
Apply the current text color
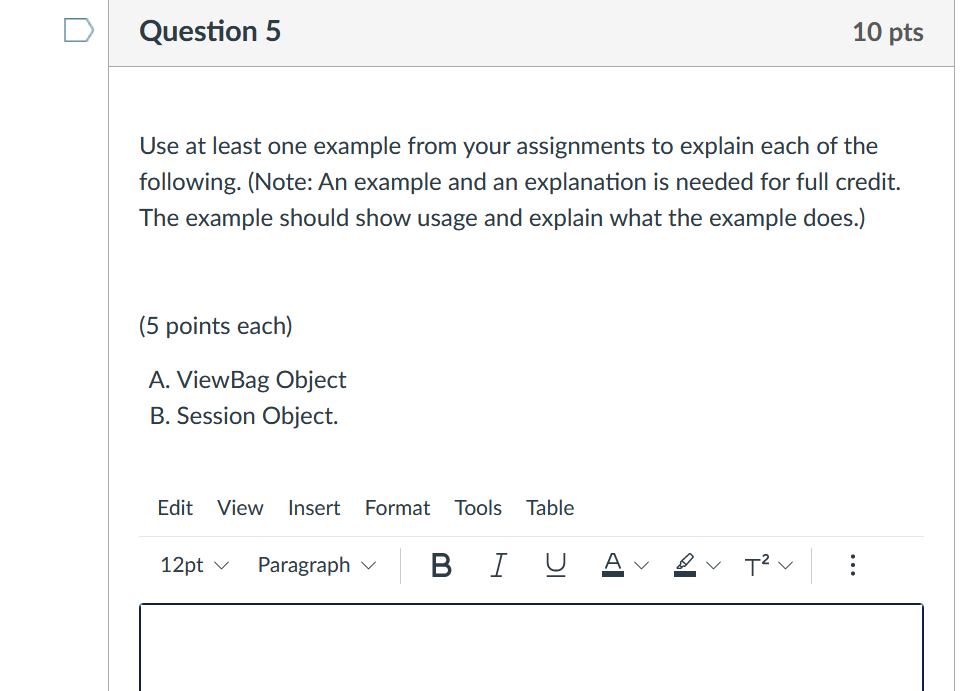612,564
